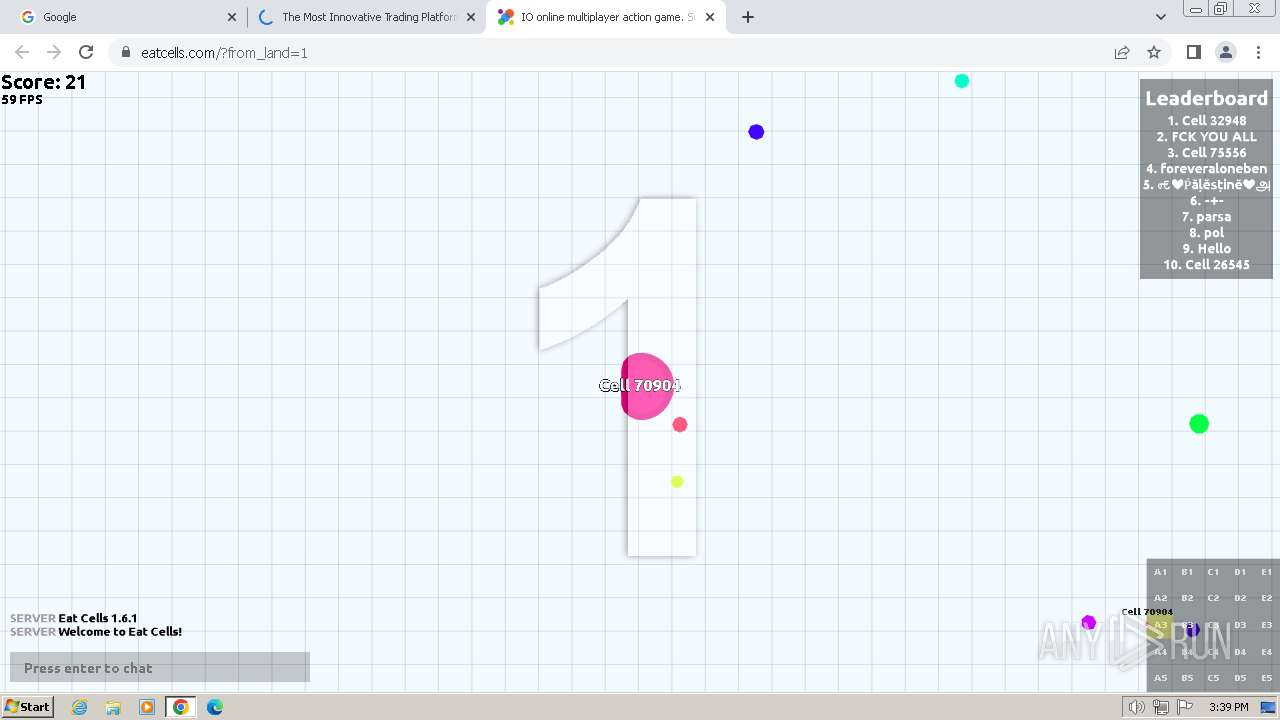Viewport: 1280px width, 720px height.
Task: Toggle the browser side panel
Action: pyautogui.click(x=1193, y=52)
